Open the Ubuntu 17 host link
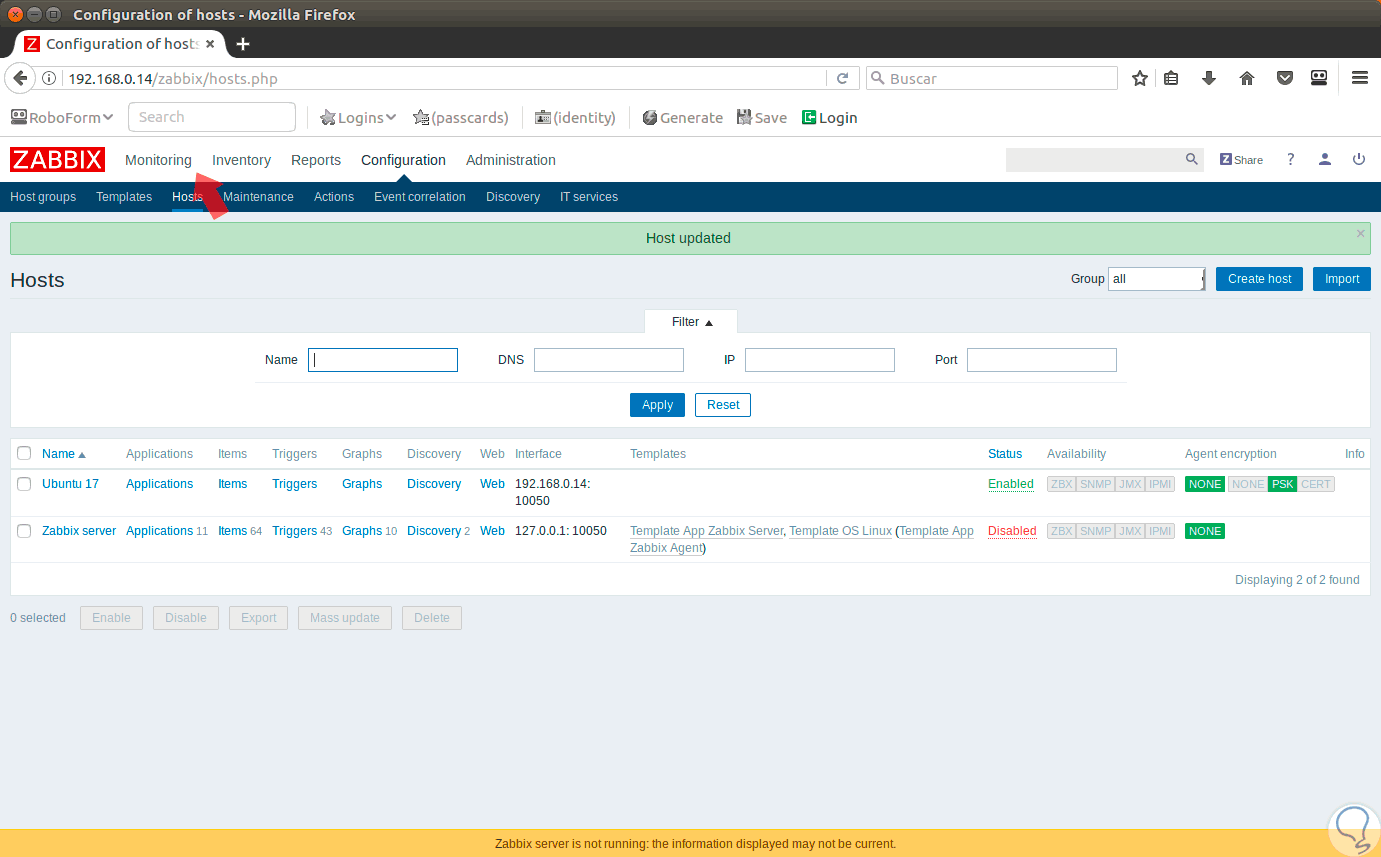The image size is (1381, 857). (70, 484)
